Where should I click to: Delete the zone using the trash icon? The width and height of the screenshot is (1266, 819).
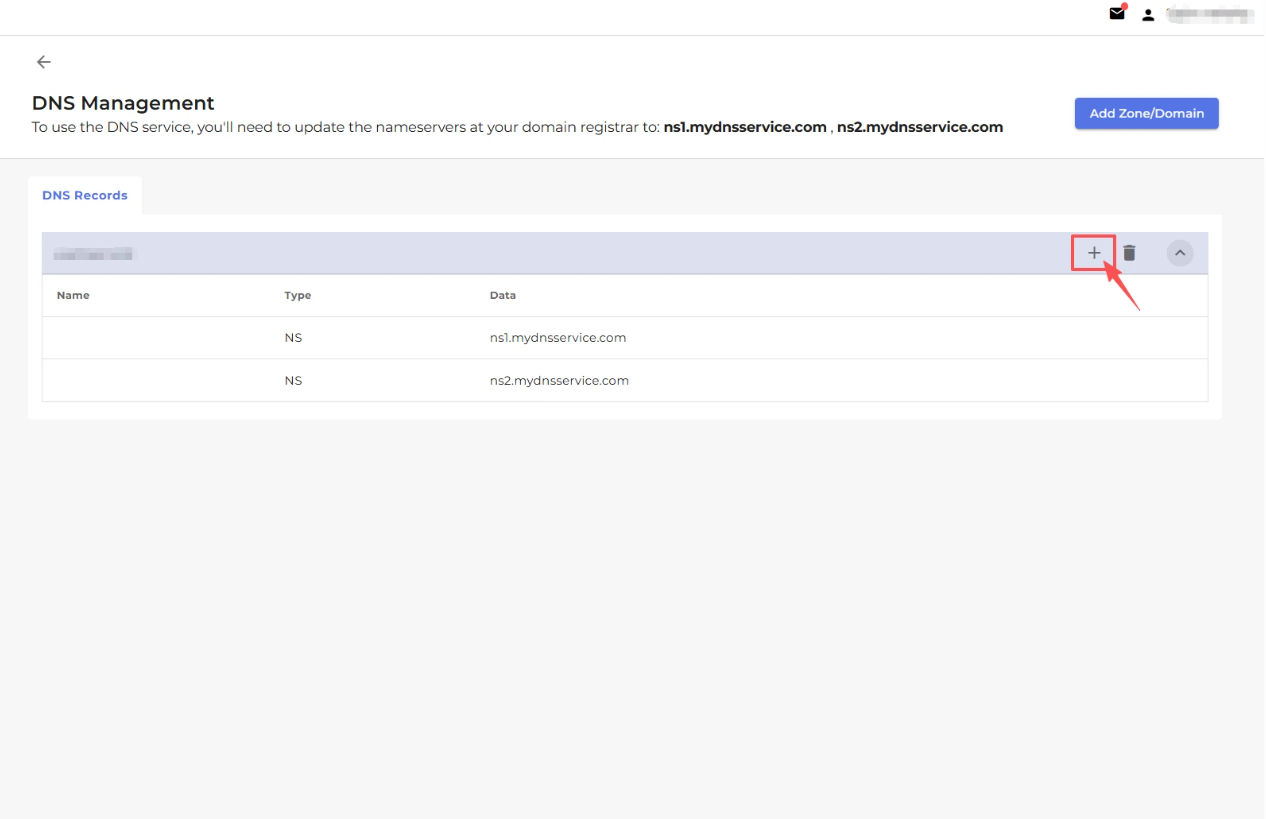click(1129, 253)
